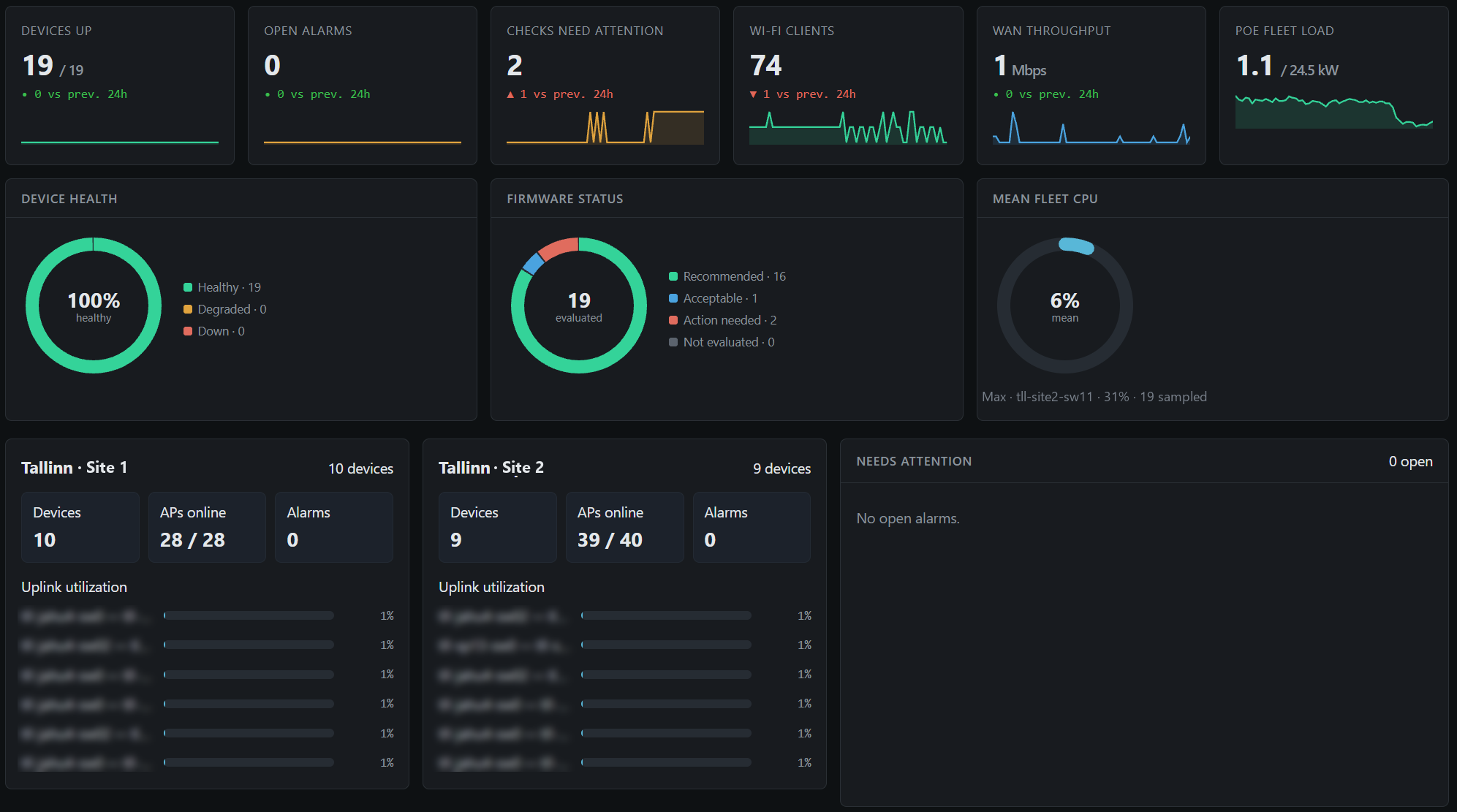Screen dimensions: 1457x812
Task: Click the Wi-Fi Clients sparkline chart
Action: [848, 127]
